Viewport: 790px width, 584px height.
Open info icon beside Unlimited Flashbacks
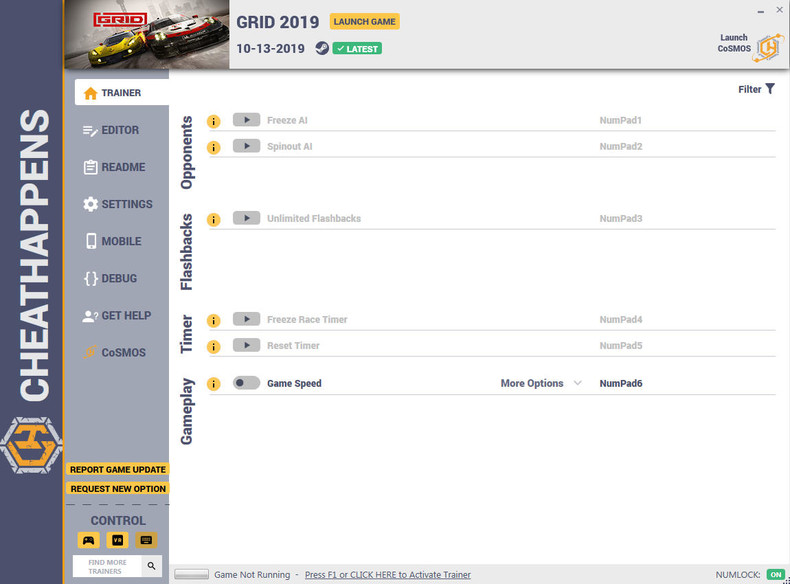[x=214, y=219]
